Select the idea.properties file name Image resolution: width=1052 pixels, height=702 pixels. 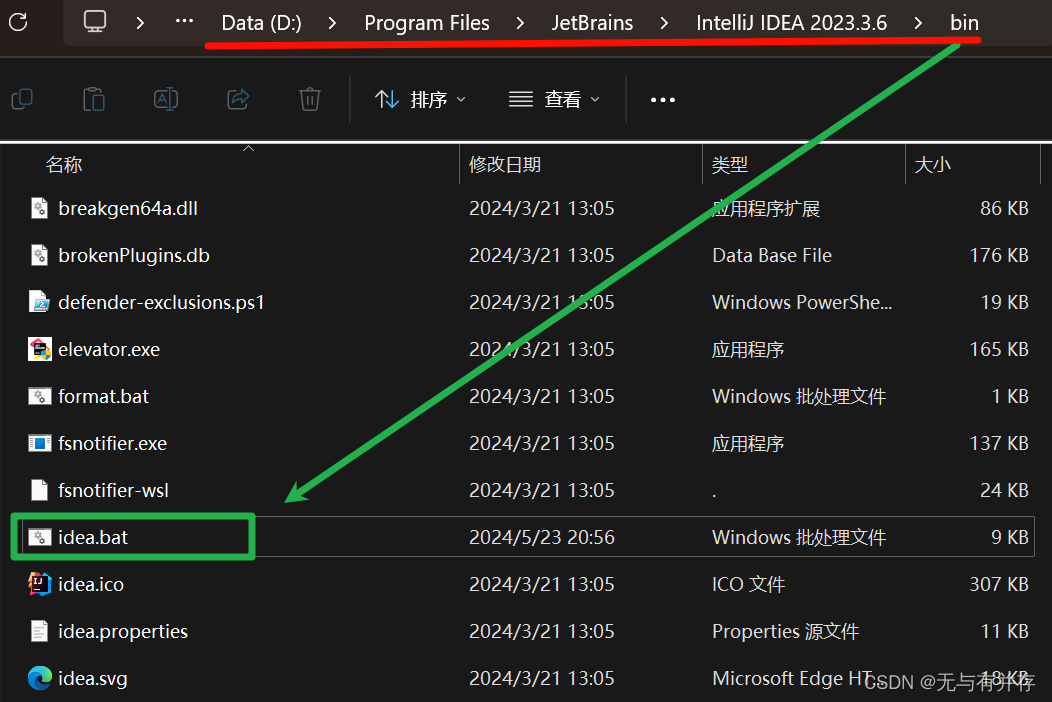[123, 631]
